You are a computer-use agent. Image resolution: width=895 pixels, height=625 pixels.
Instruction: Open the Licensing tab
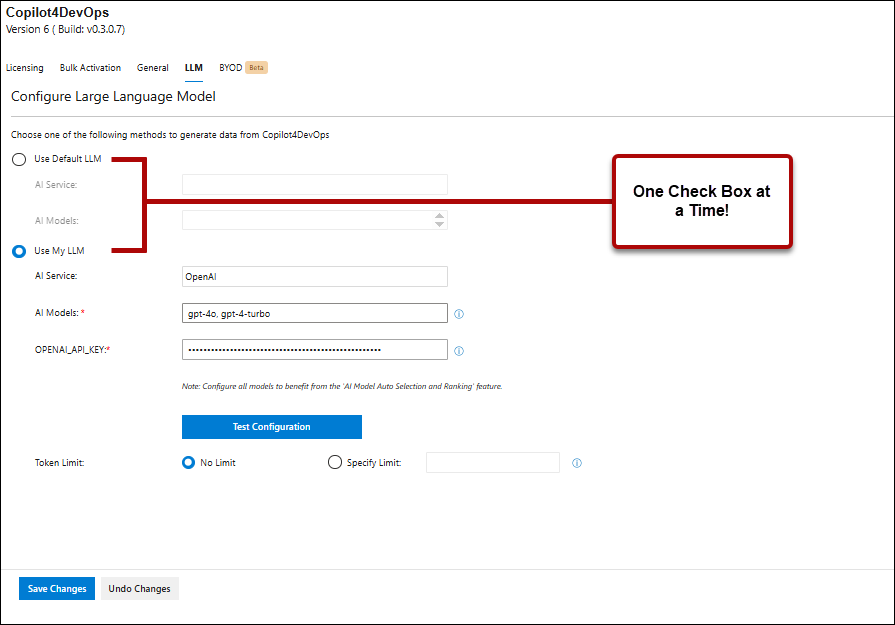point(25,68)
